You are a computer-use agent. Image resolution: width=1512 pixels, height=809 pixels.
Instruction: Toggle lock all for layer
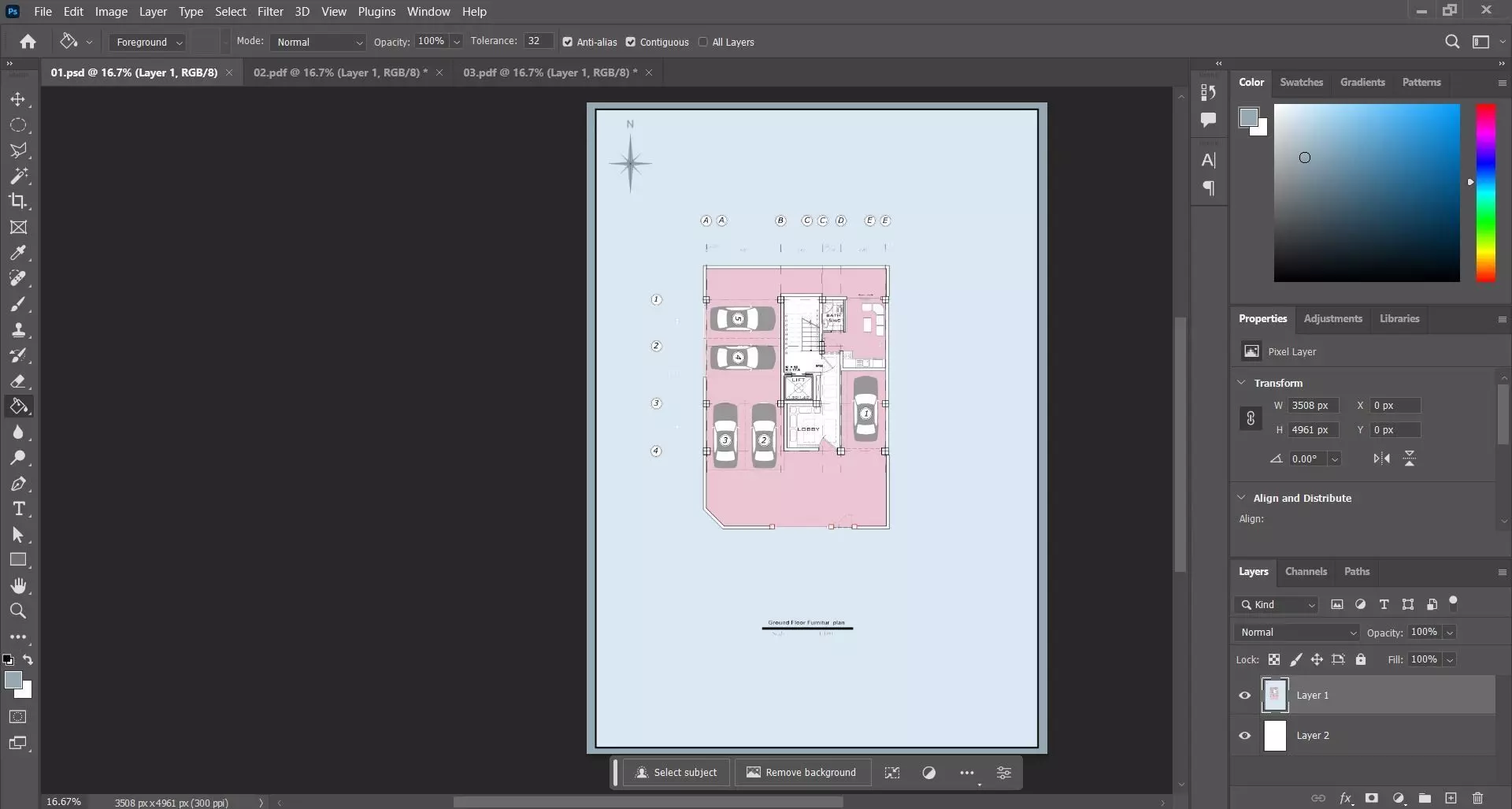pos(1360,659)
